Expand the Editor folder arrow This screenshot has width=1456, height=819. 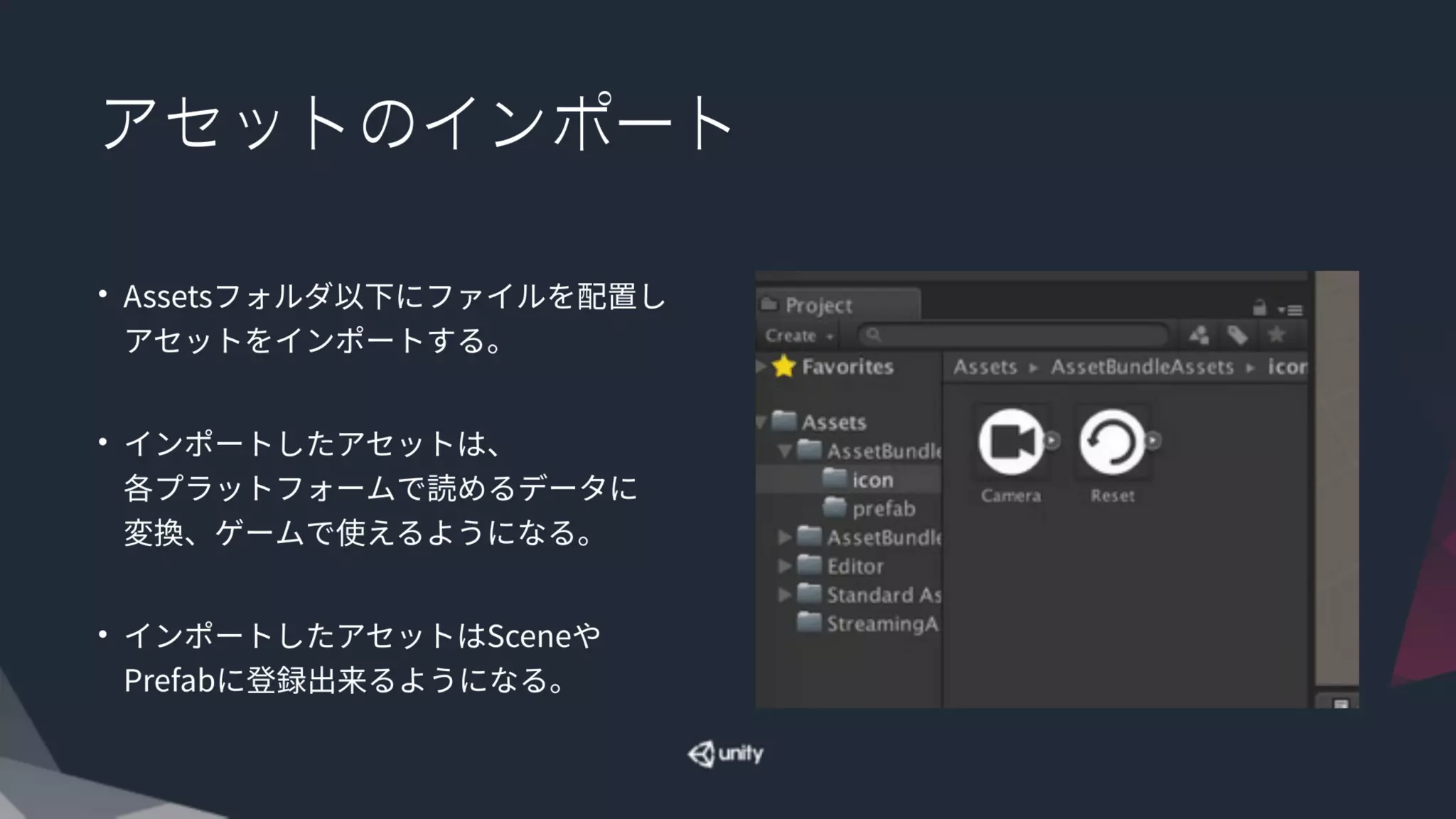click(x=785, y=566)
